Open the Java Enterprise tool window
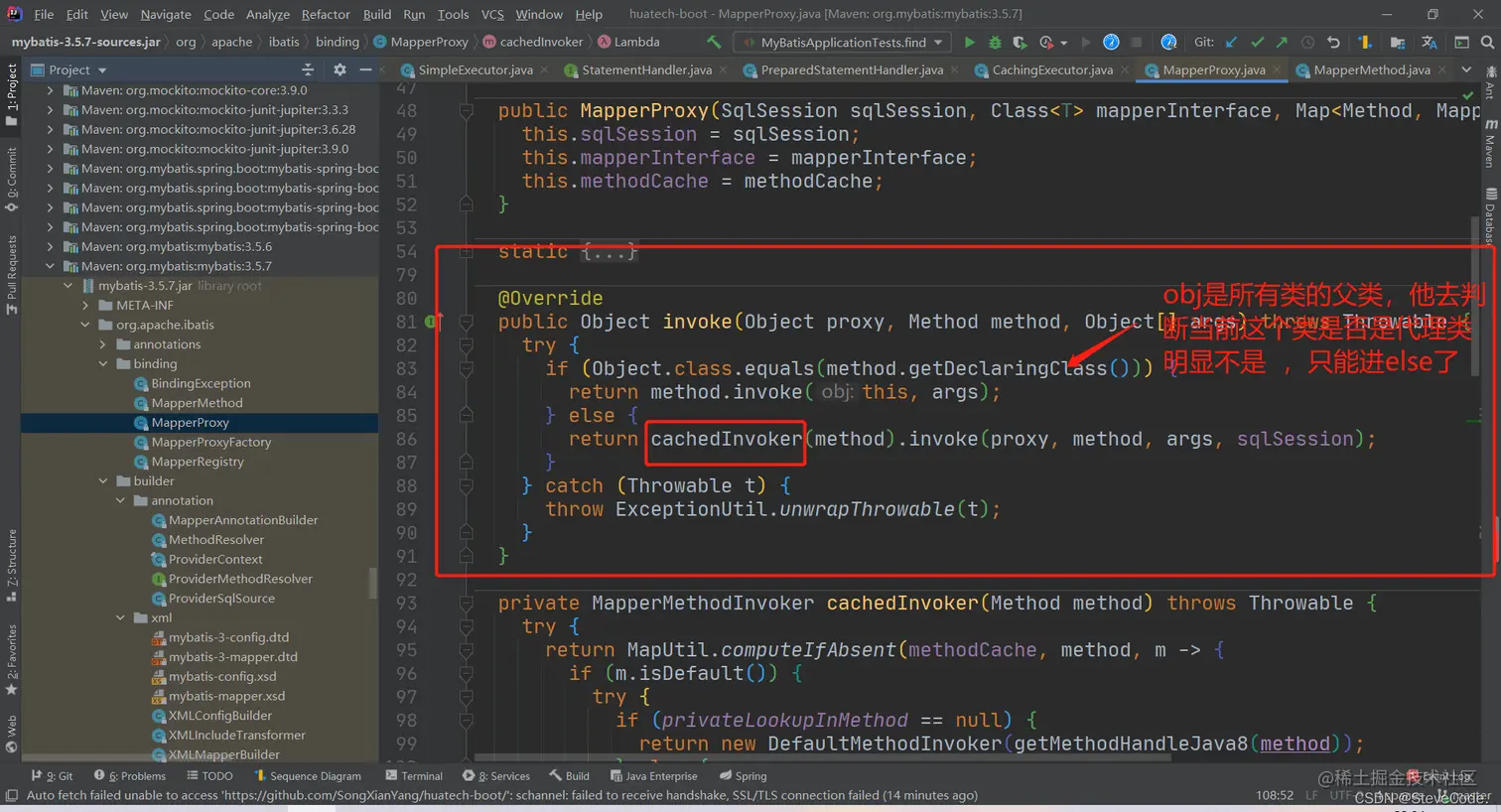Screen dimensions: 1501x812 point(653,776)
